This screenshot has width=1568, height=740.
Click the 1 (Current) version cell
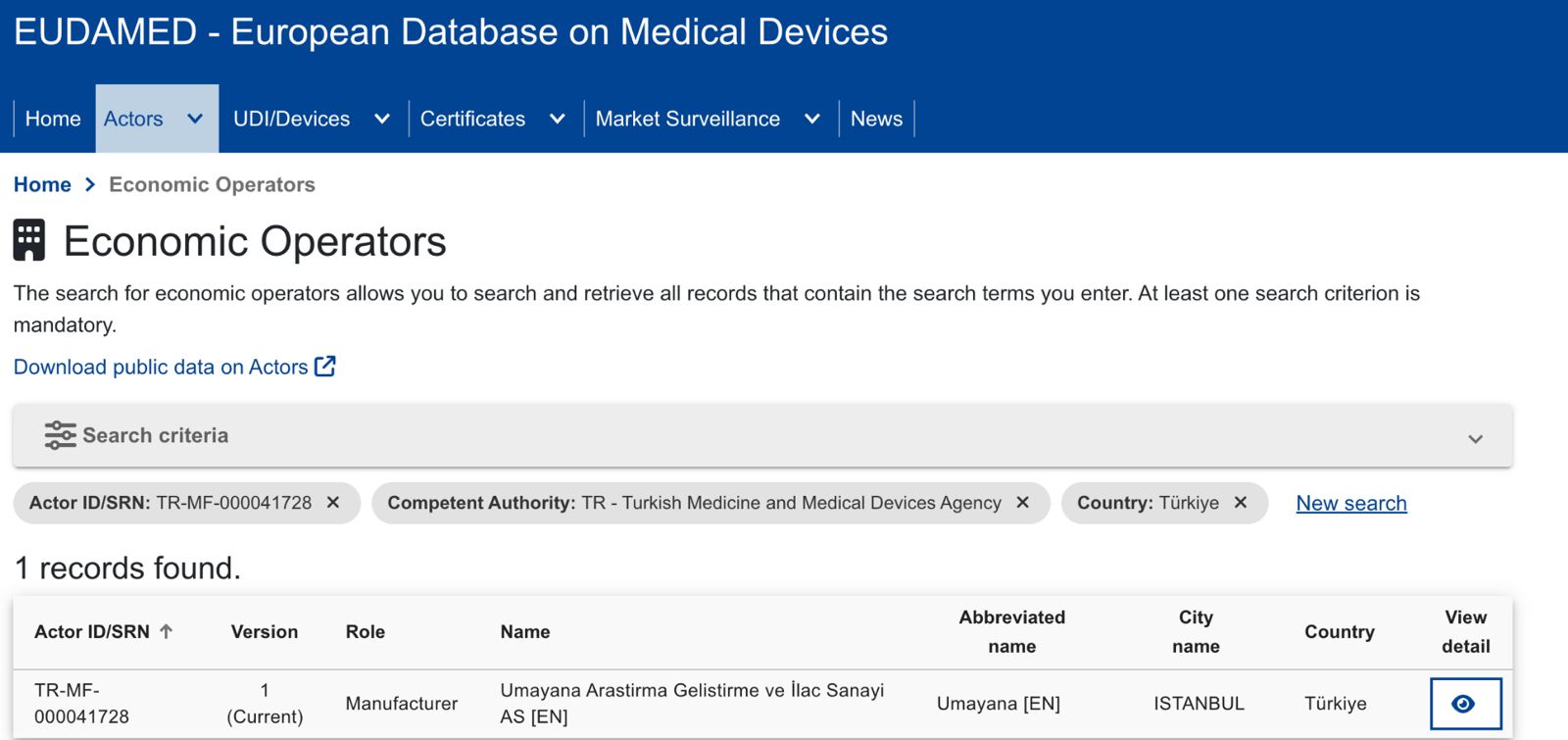265,704
